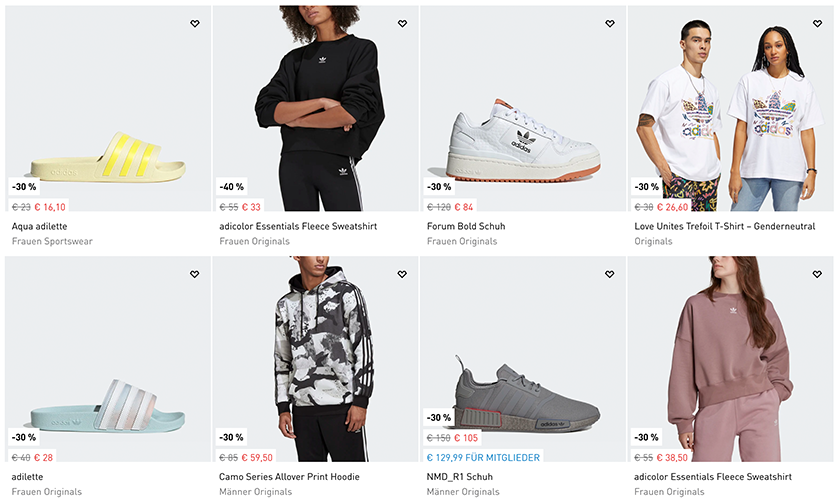Viewport: 840px width, 501px height.
Task: Add Aqua adilette slide to wishlist
Action: (x=194, y=24)
